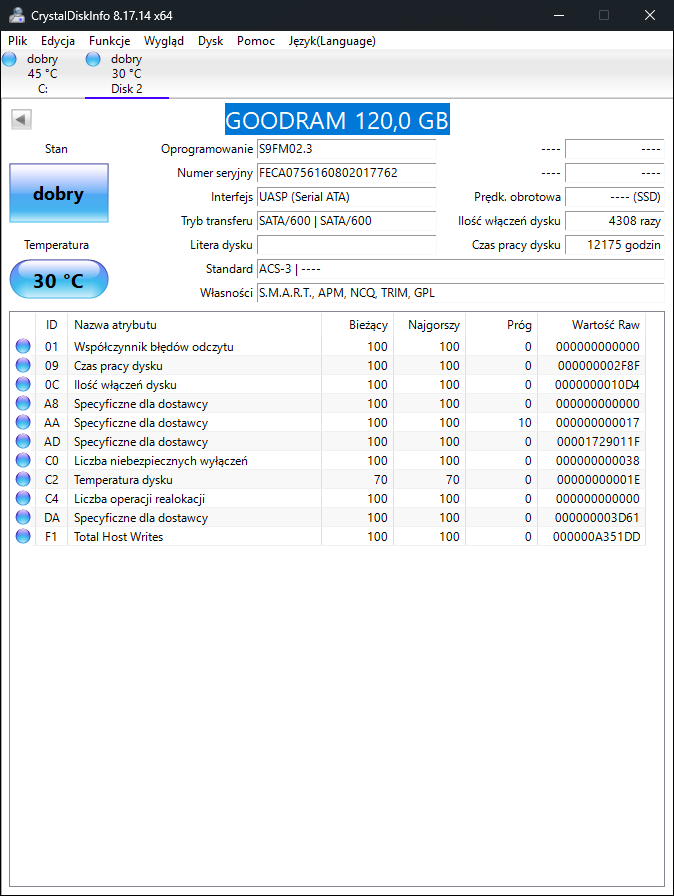Click status orb for attribute AA
The height and width of the screenshot is (896, 674).
(23, 422)
